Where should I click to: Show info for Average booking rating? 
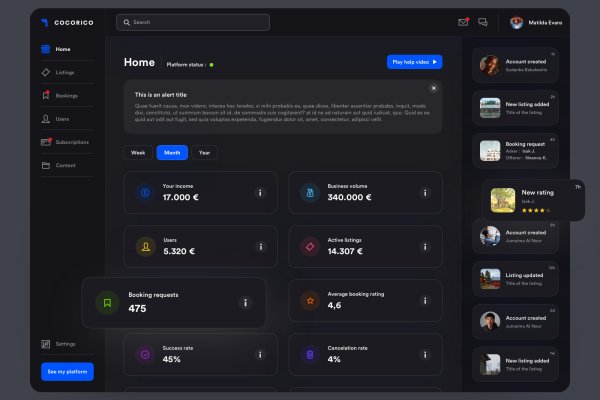pos(425,300)
